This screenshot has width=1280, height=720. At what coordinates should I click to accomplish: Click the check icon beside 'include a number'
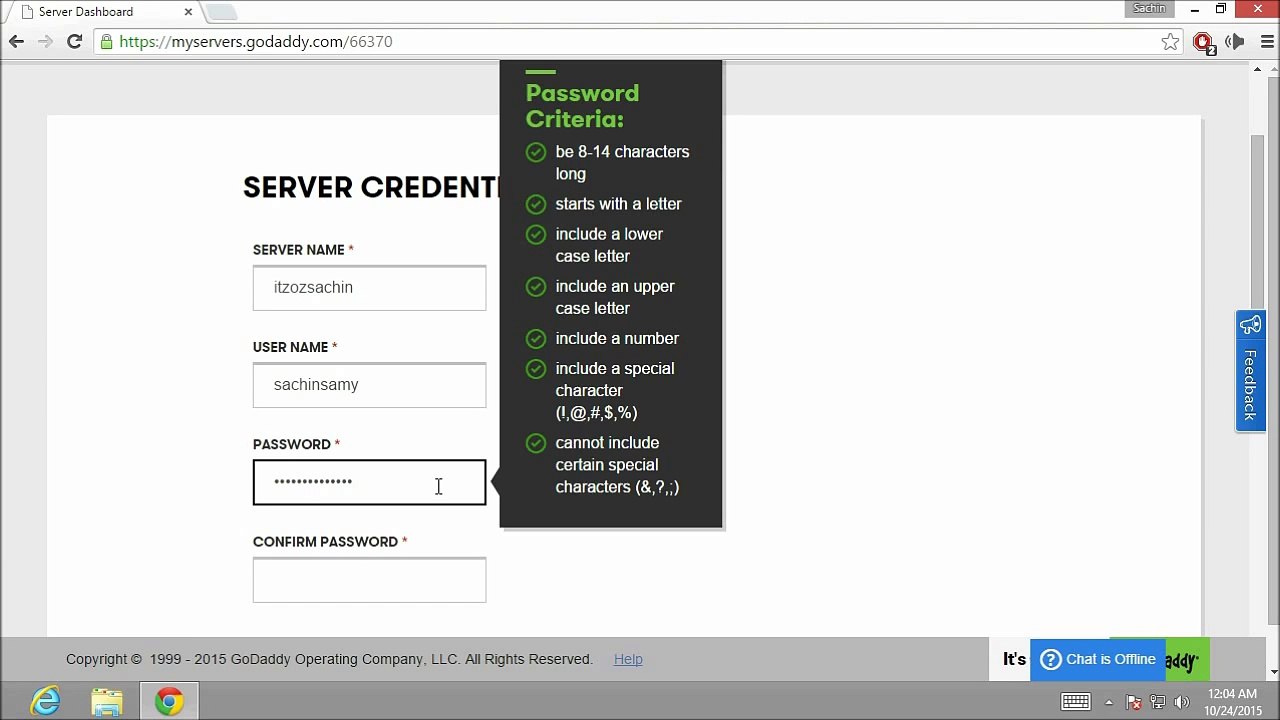(x=536, y=339)
